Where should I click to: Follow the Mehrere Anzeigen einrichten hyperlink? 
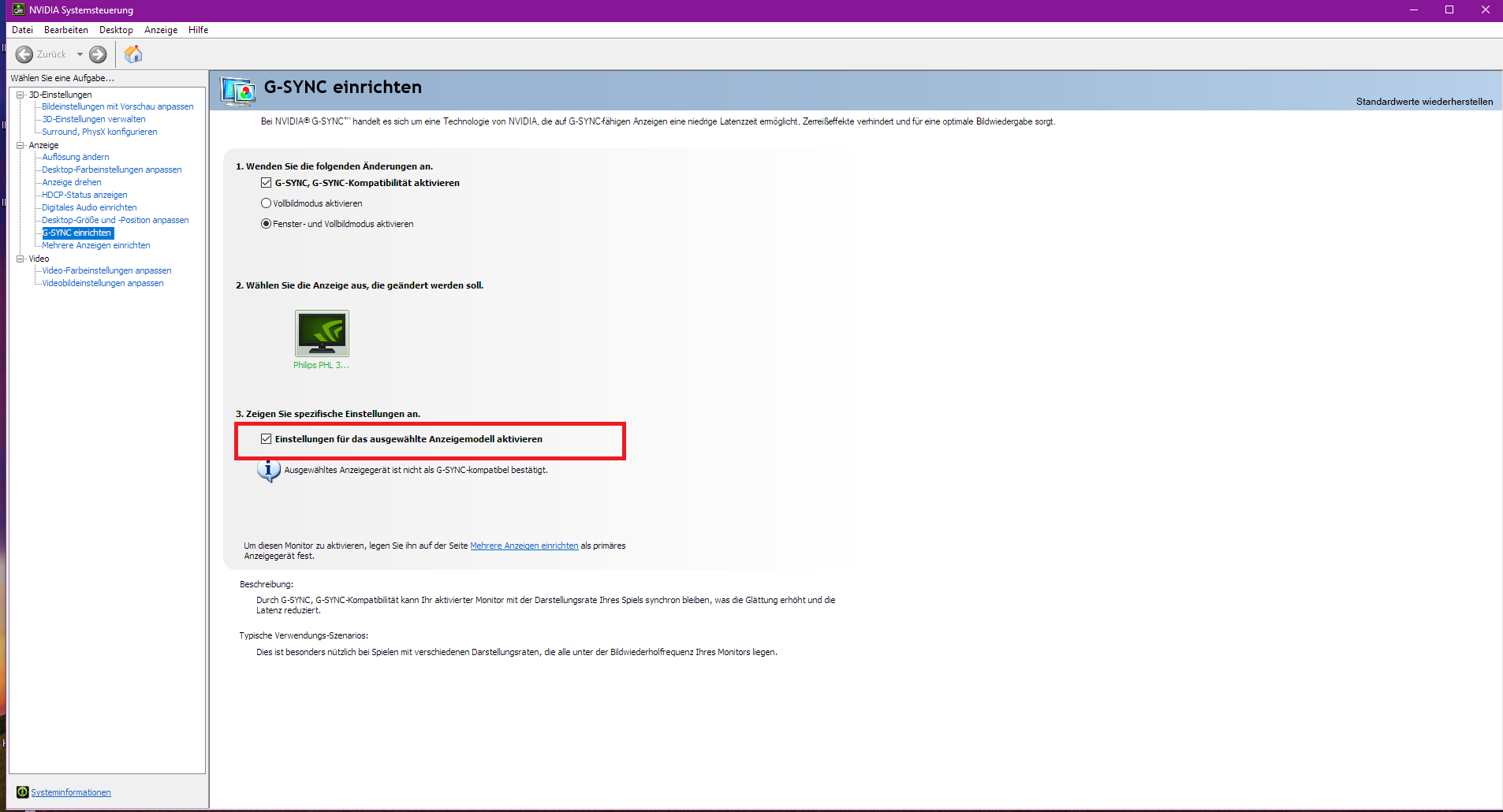[524, 546]
